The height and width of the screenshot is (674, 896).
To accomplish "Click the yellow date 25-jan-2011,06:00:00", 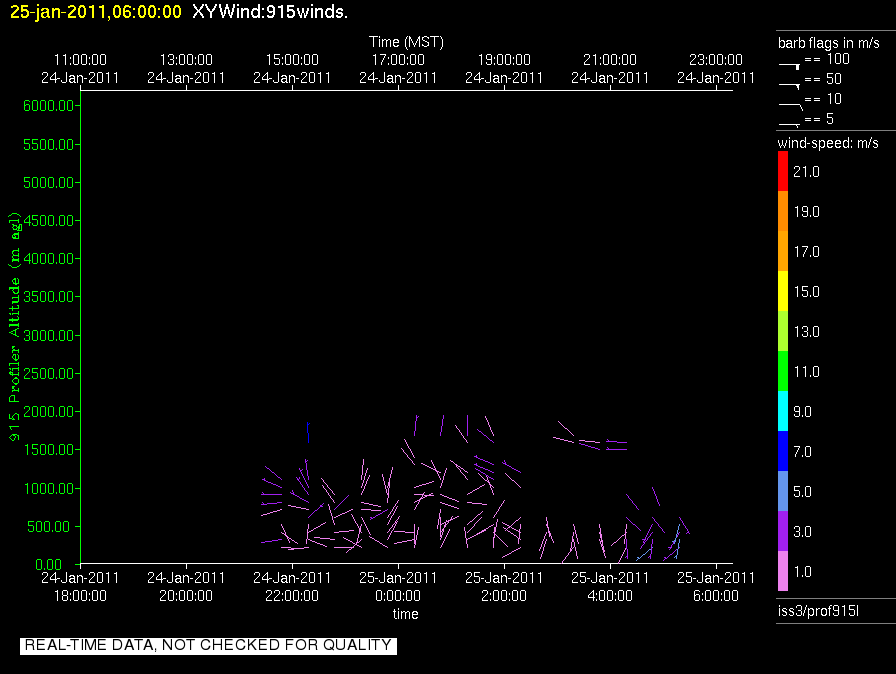I will 96,12.
